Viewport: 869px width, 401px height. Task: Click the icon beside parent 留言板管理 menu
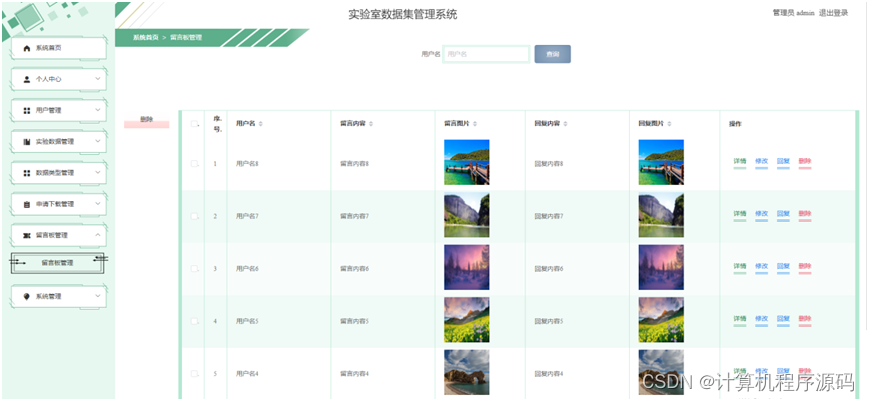click(27, 235)
